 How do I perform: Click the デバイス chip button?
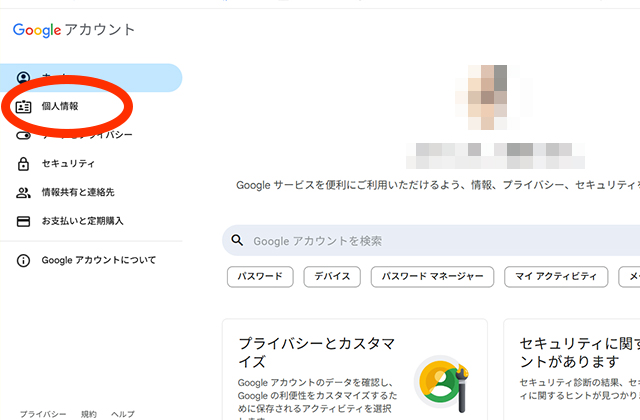coord(332,277)
